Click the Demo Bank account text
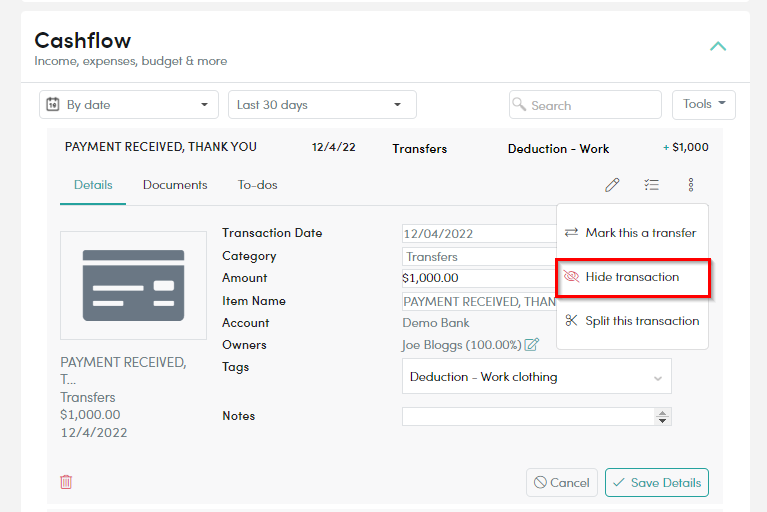Screen dimensions: 767x512 coord(436,323)
